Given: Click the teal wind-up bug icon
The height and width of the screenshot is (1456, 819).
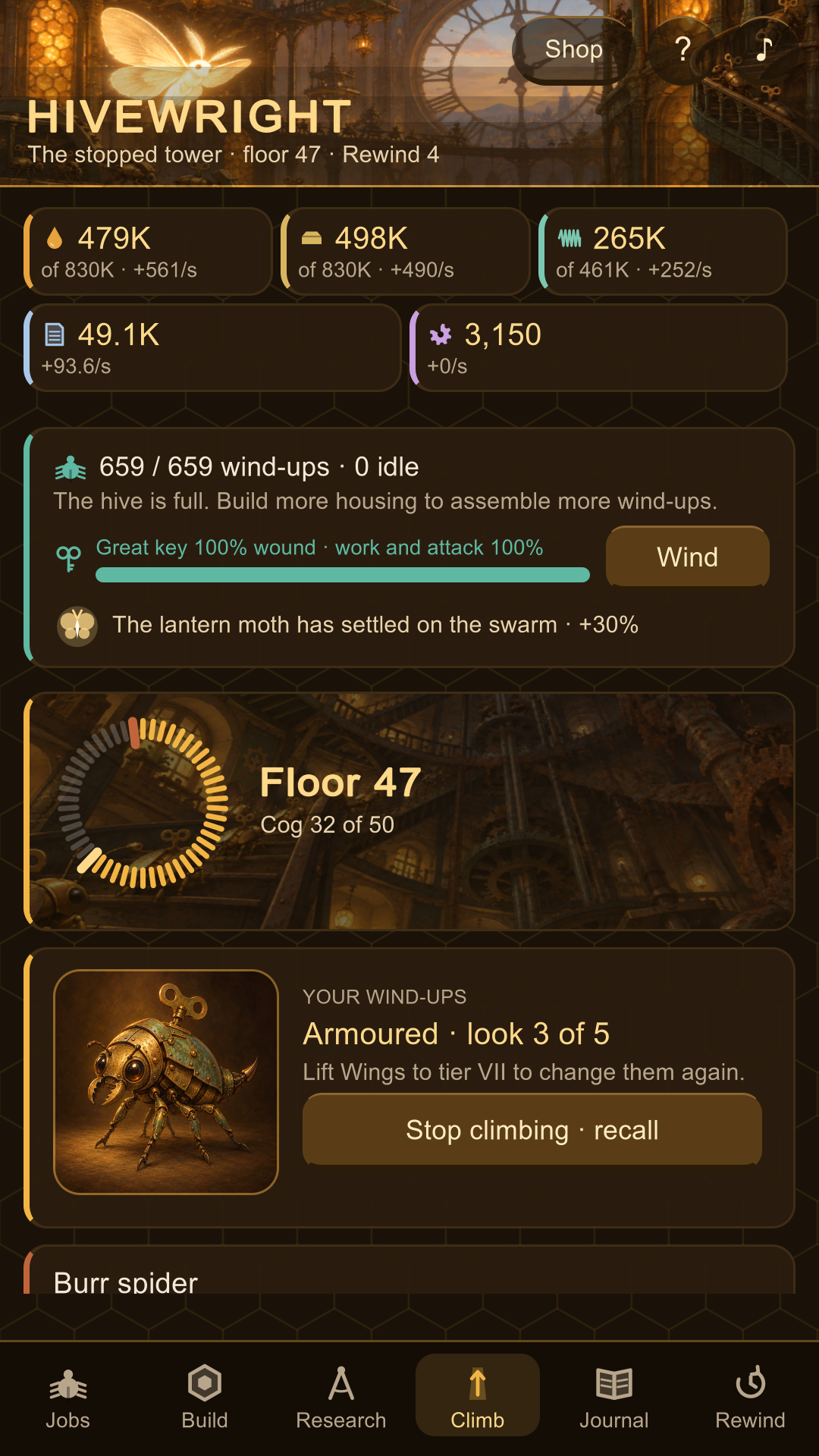Looking at the screenshot, I should tap(71, 467).
